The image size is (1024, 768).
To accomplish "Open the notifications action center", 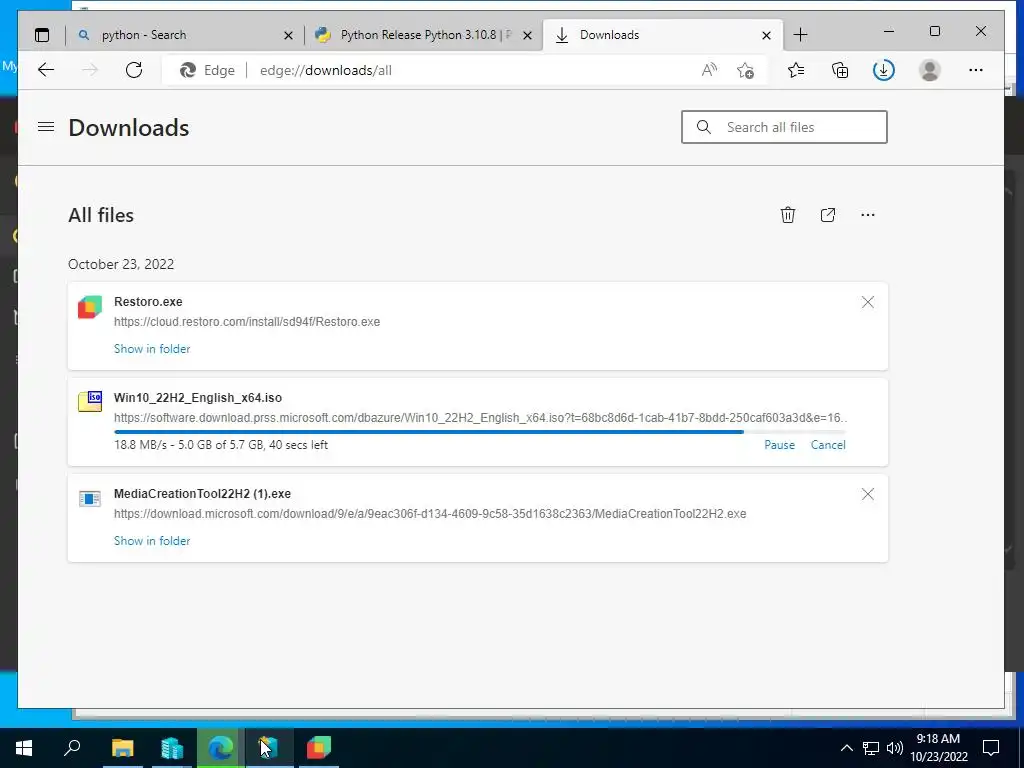I will 991,748.
